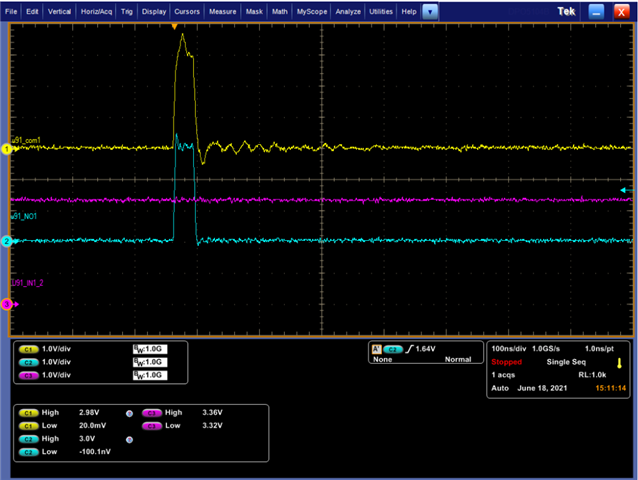Click the Single Seq acquisition mode text
The image size is (638, 480).
pyautogui.click(x=566, y=362)
